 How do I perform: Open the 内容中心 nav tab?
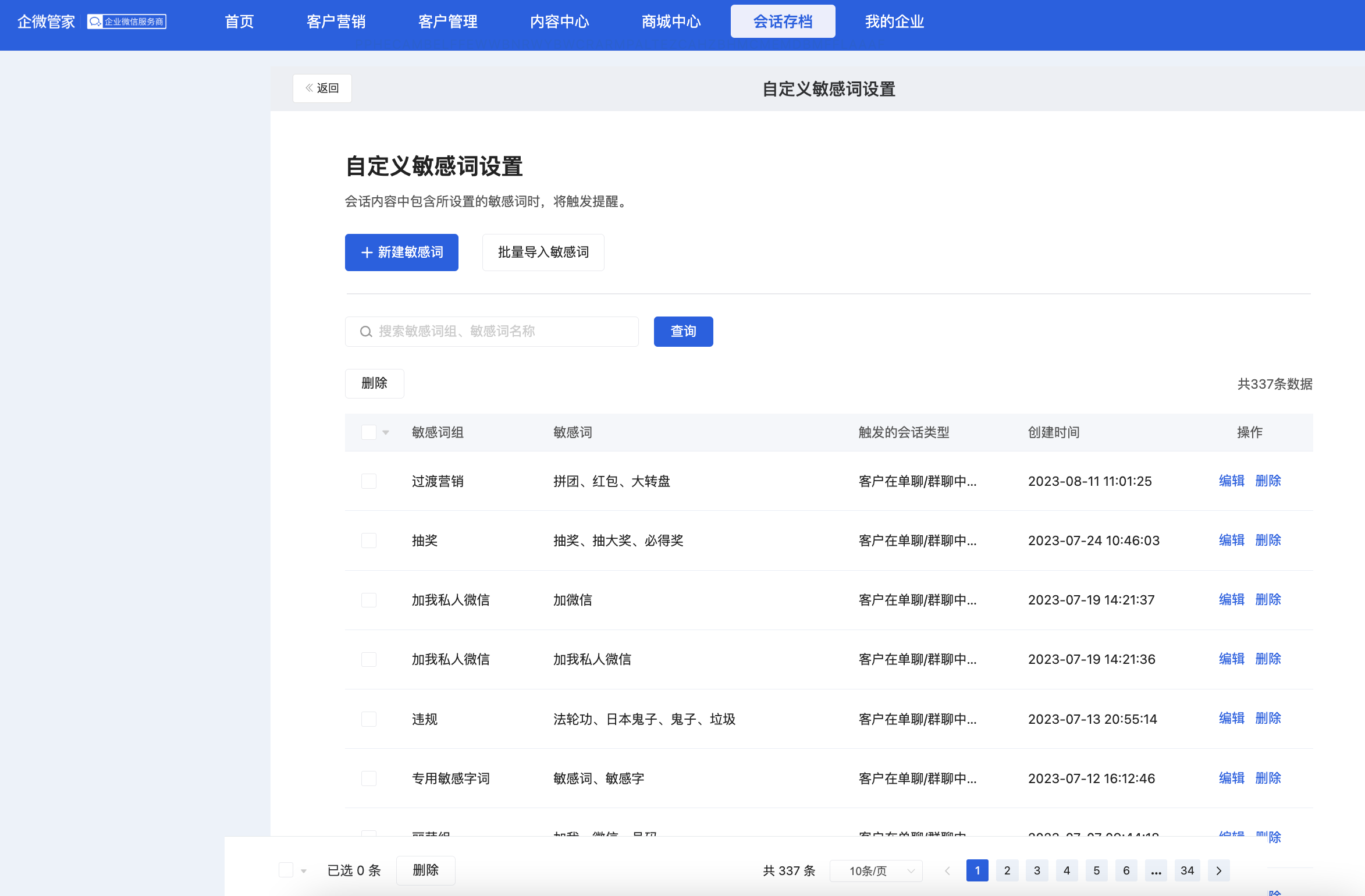[x=560, y=22]
